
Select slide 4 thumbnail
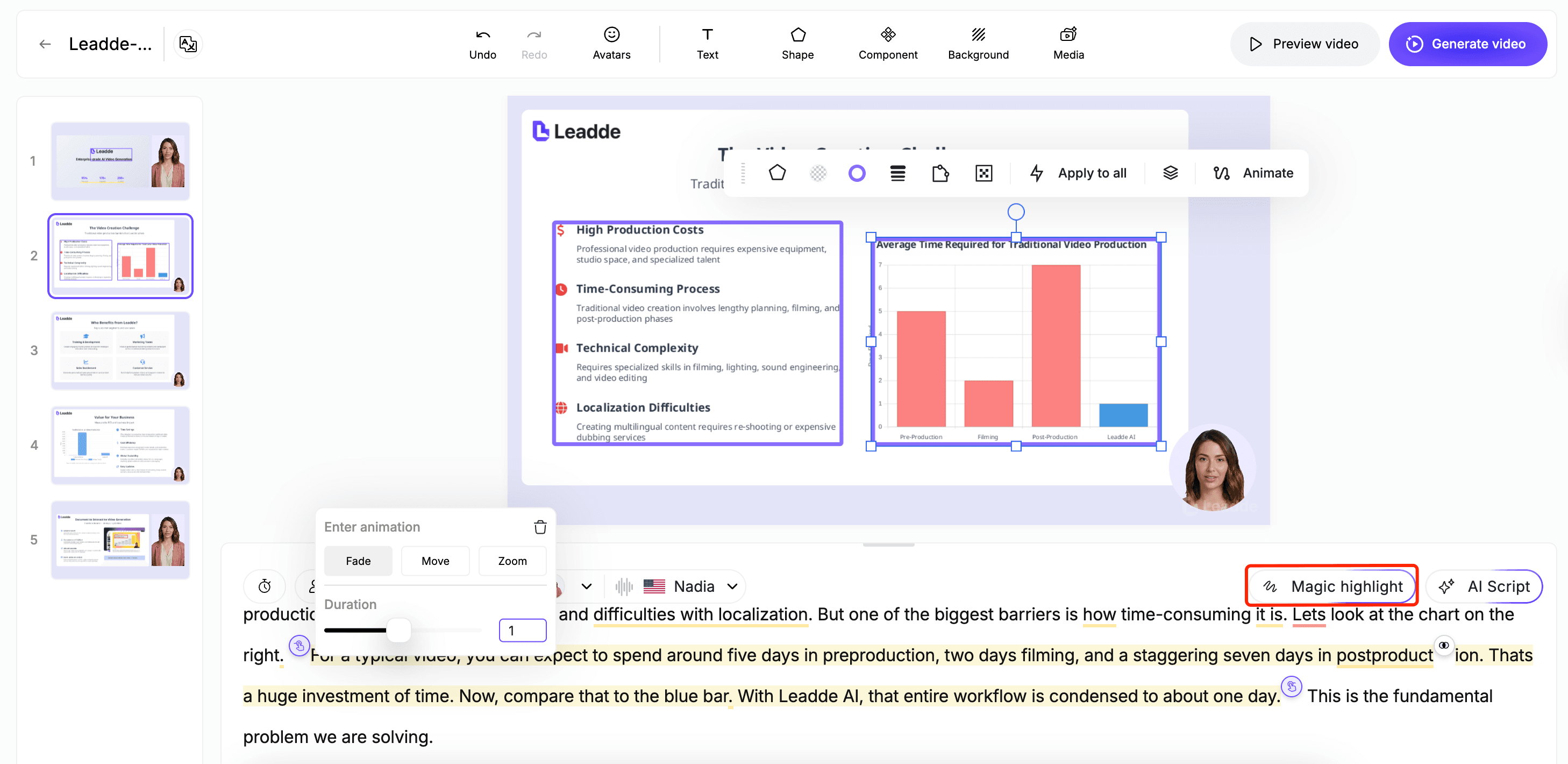(120, 445)
